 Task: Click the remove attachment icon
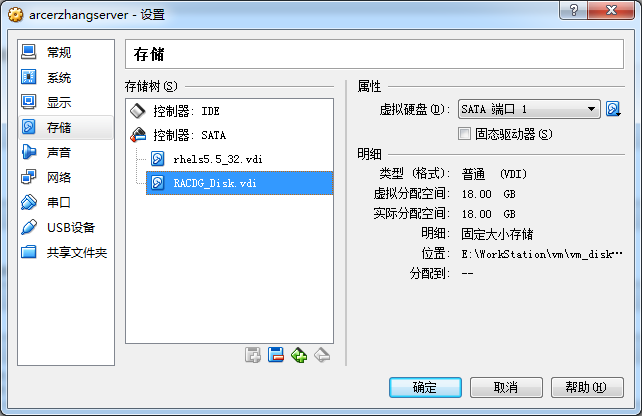click(322, 355)
